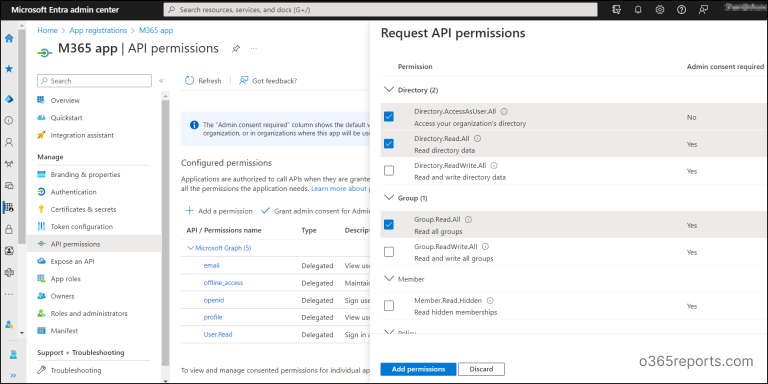Screen dimensions: 768x384
Task: Focus the side menu Search box
Action: coord(95,81)
